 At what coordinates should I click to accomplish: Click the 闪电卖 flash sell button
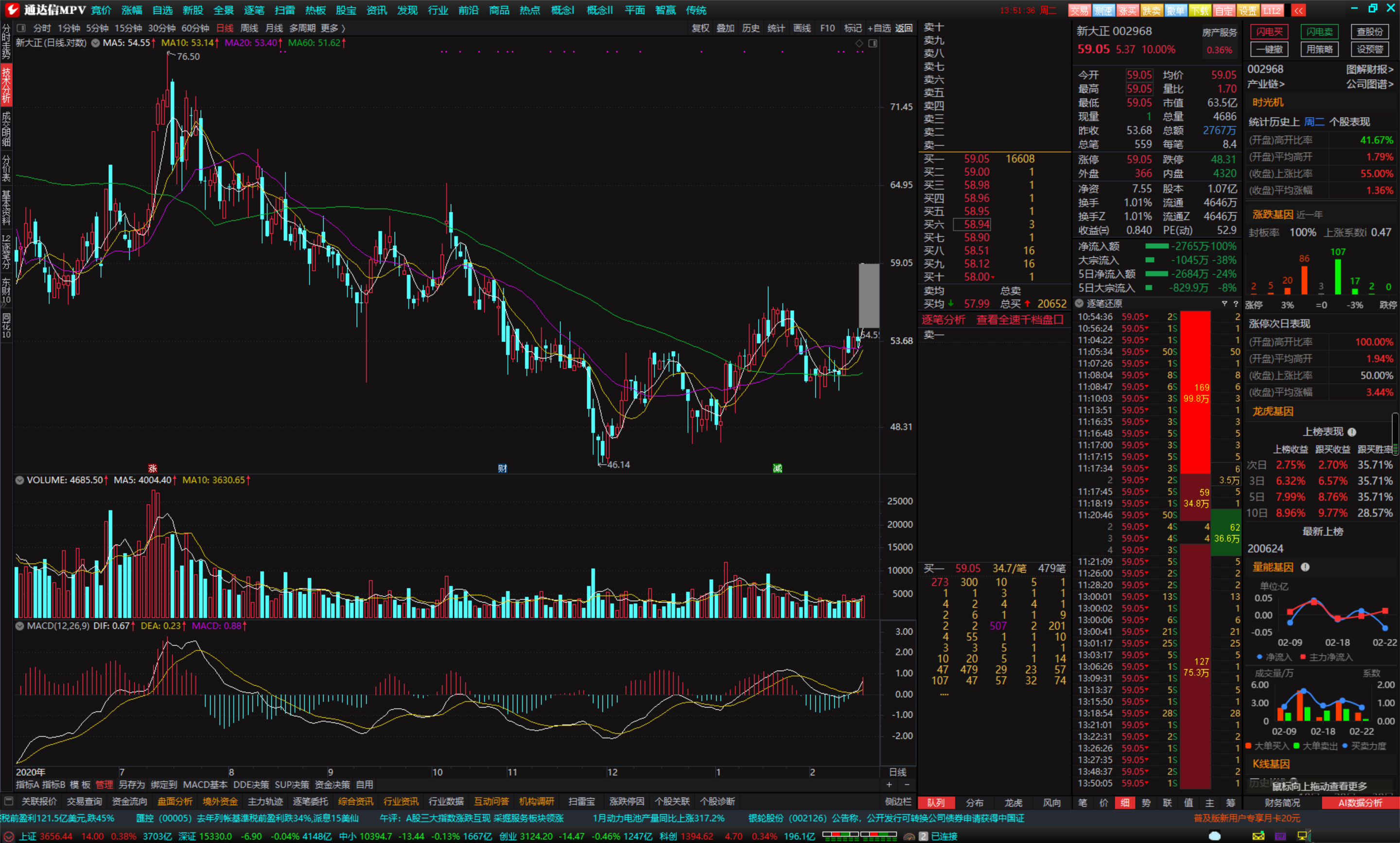point(1319,32)
